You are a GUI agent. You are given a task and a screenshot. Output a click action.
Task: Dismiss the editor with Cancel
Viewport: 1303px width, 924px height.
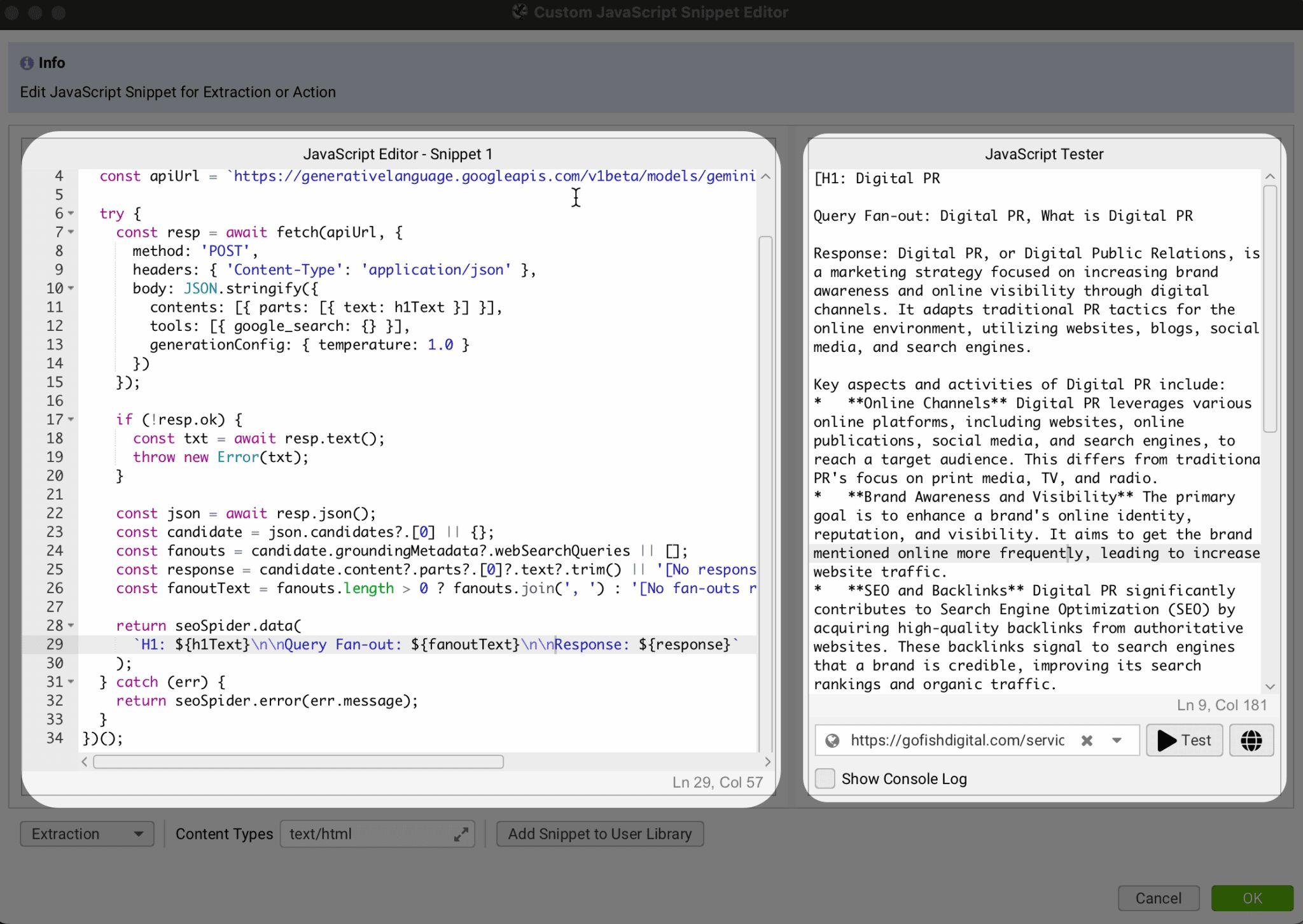tap(1158, 898)
